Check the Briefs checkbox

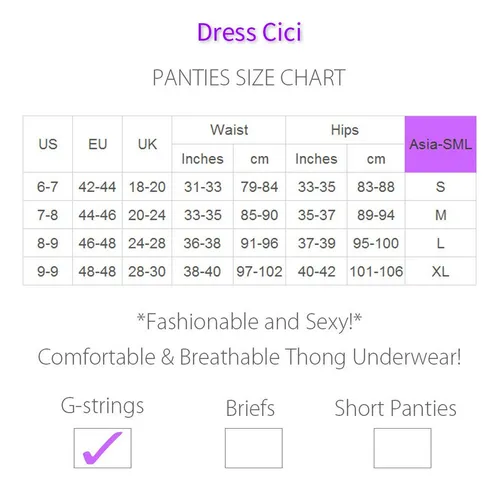point(254,448)
